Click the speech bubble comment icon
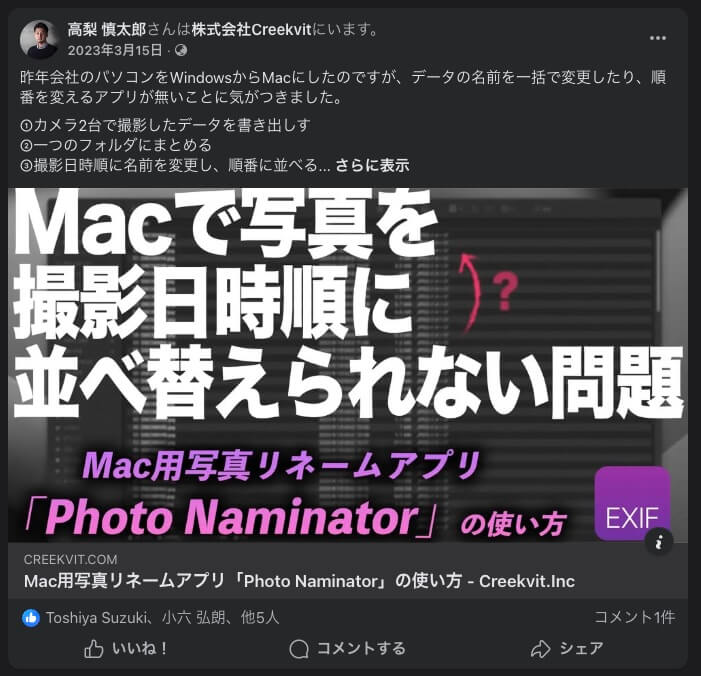Screen dimensions: 701x676 pyautogui.click(x=299, y=649)
